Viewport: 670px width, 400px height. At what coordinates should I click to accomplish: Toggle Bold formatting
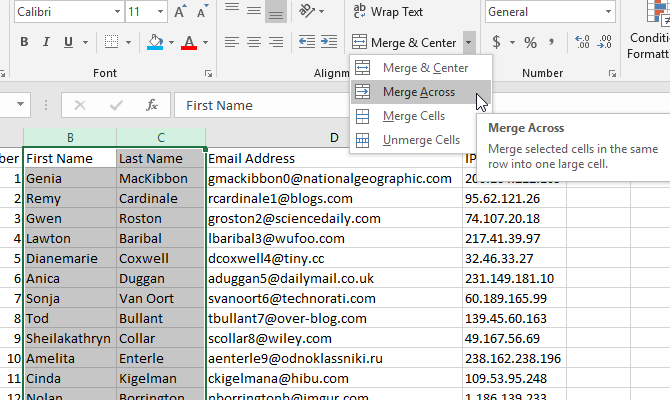pos(24,42)
